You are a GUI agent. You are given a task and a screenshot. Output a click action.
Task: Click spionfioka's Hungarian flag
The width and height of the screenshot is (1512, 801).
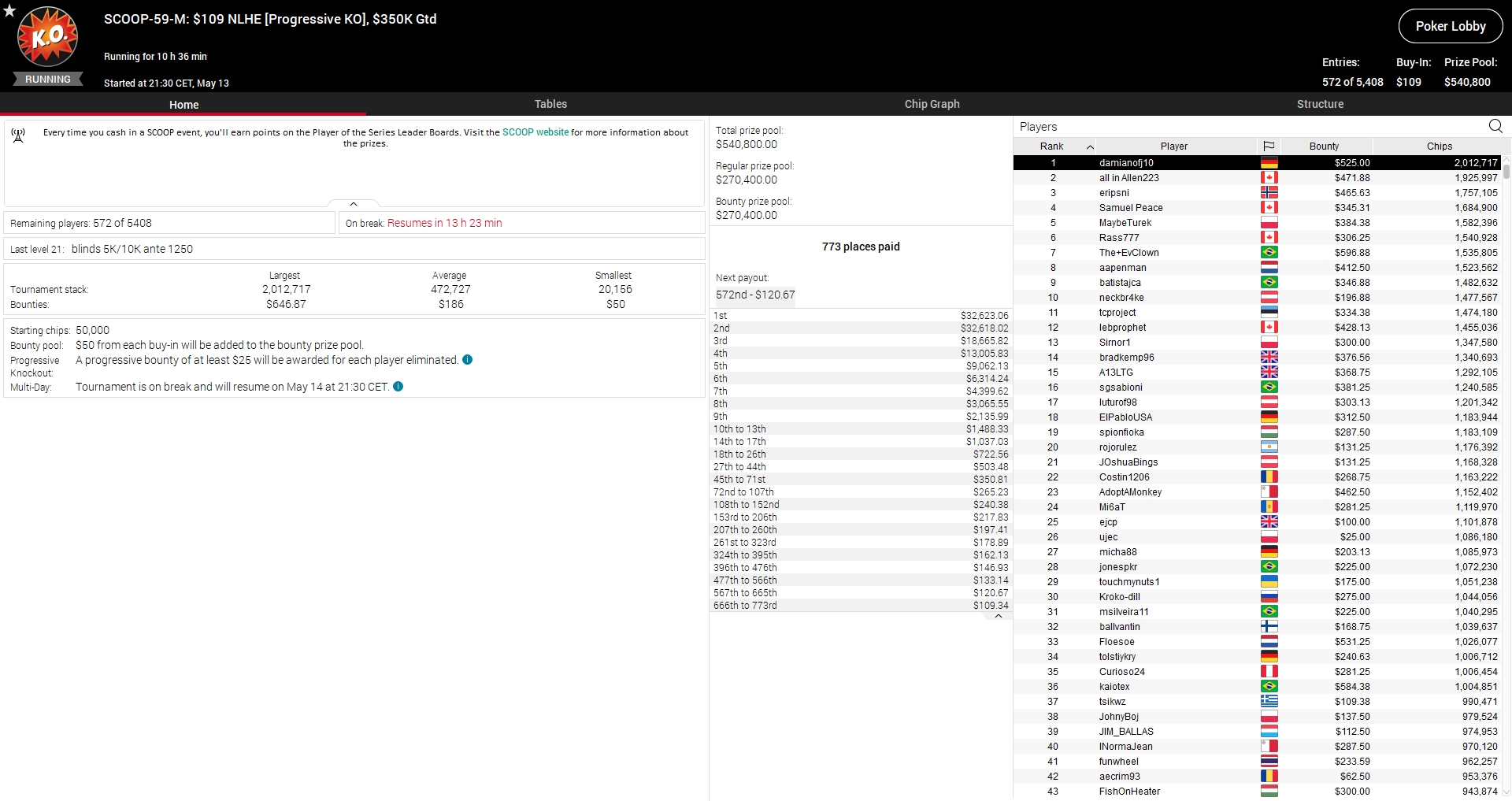(x=1269, y=432)
